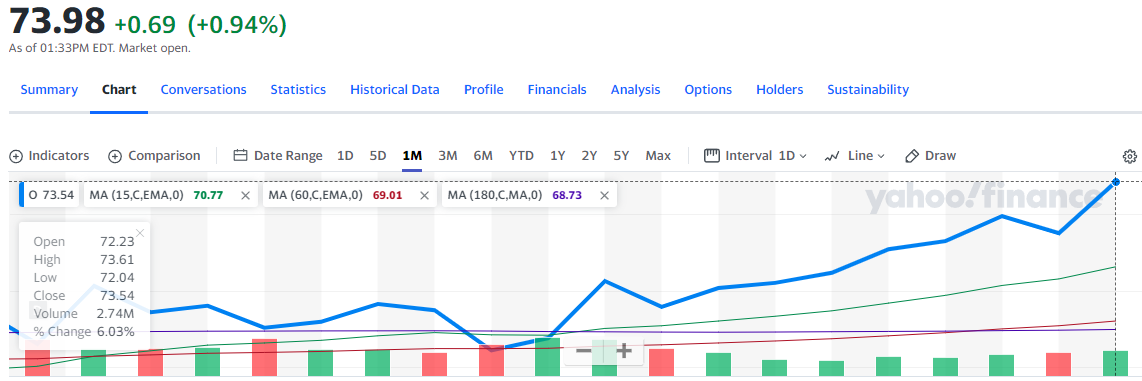Image resolution: width=1142 pixels, height=381 pixels.
Task: Click the latest price point marker
Action: point(1116,181)
